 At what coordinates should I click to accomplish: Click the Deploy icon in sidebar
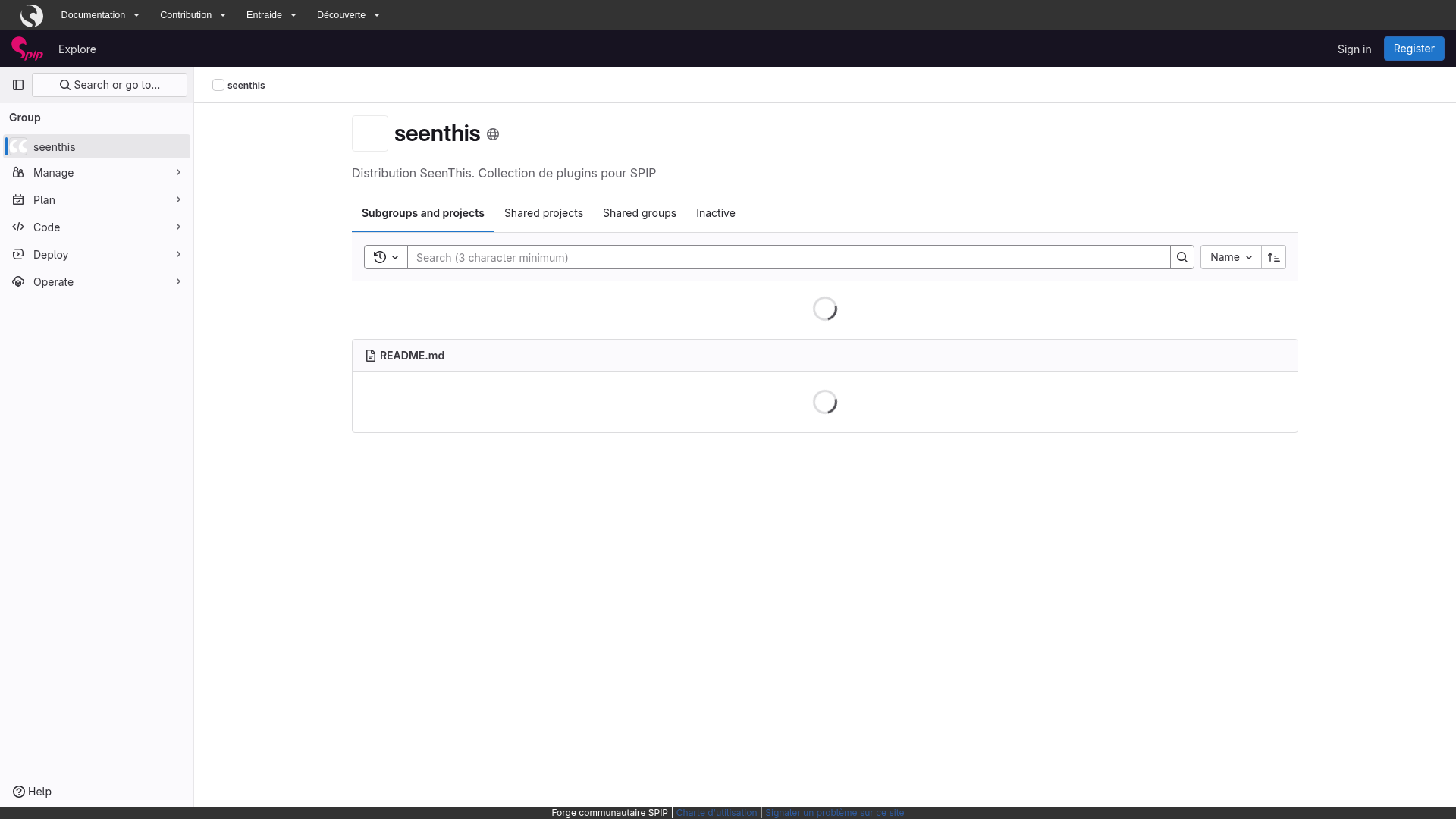click(x=18, y=255)
